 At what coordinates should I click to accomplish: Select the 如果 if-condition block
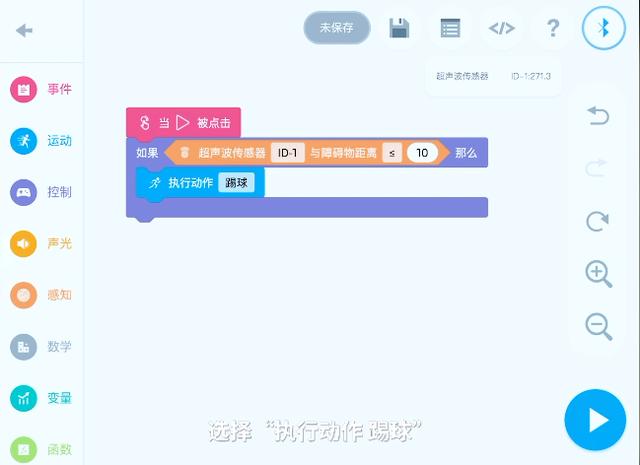click(x=147, y=153)
